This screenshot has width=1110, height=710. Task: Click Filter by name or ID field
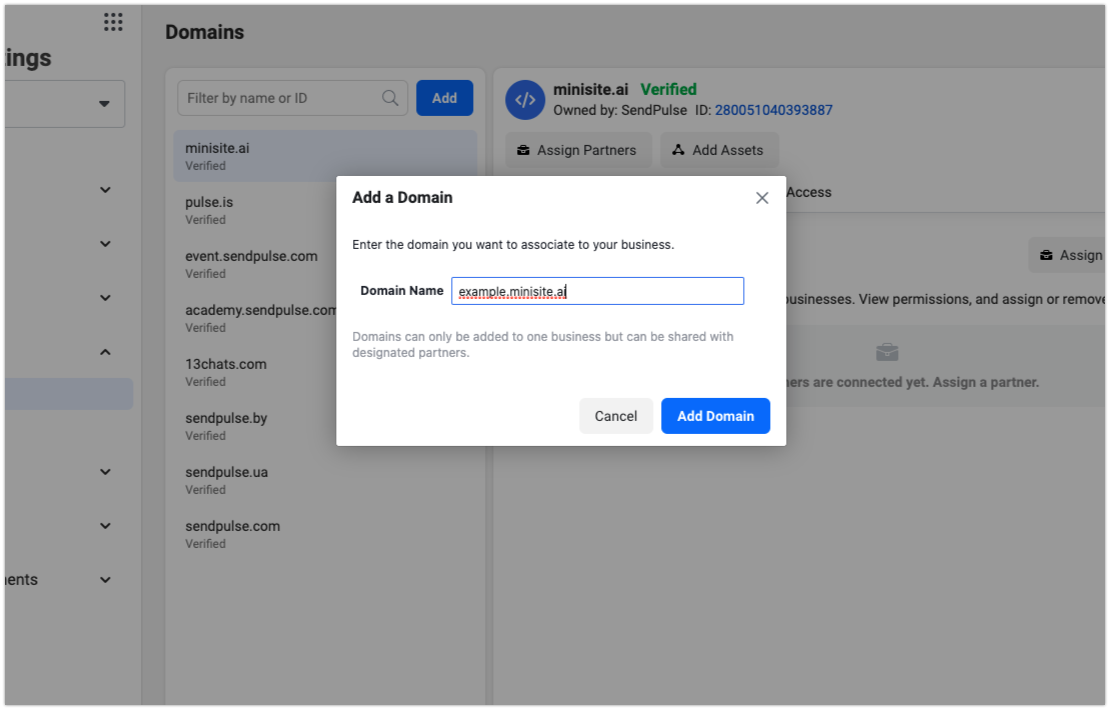point(292,98)
